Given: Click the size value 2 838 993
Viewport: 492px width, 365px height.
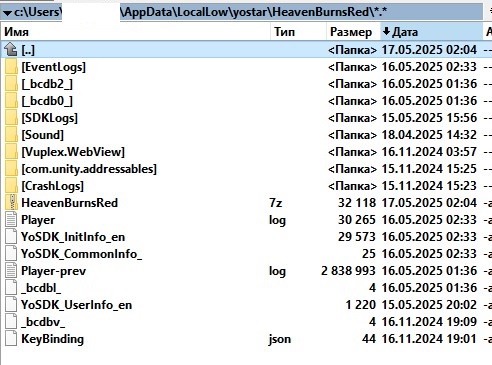Looking at the screenshot, I should 348,271.
